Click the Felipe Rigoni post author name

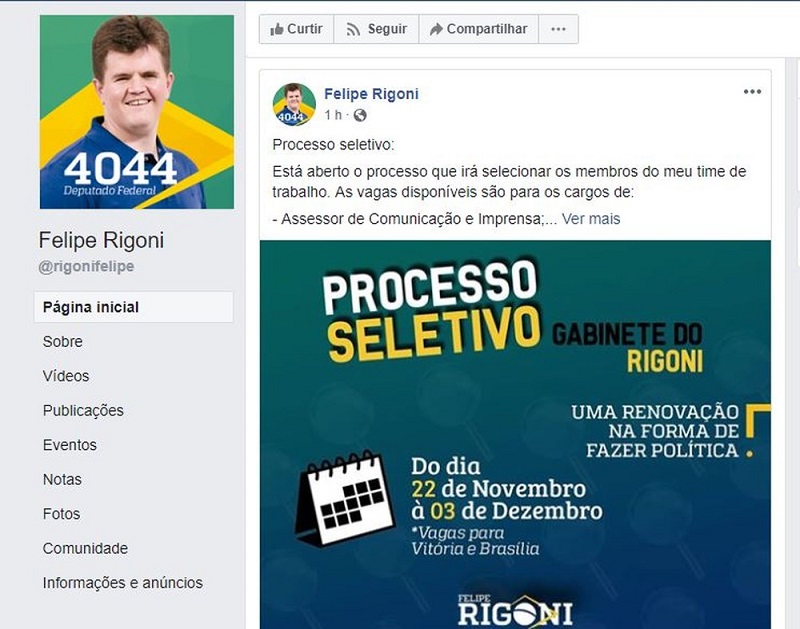(371, 94)
